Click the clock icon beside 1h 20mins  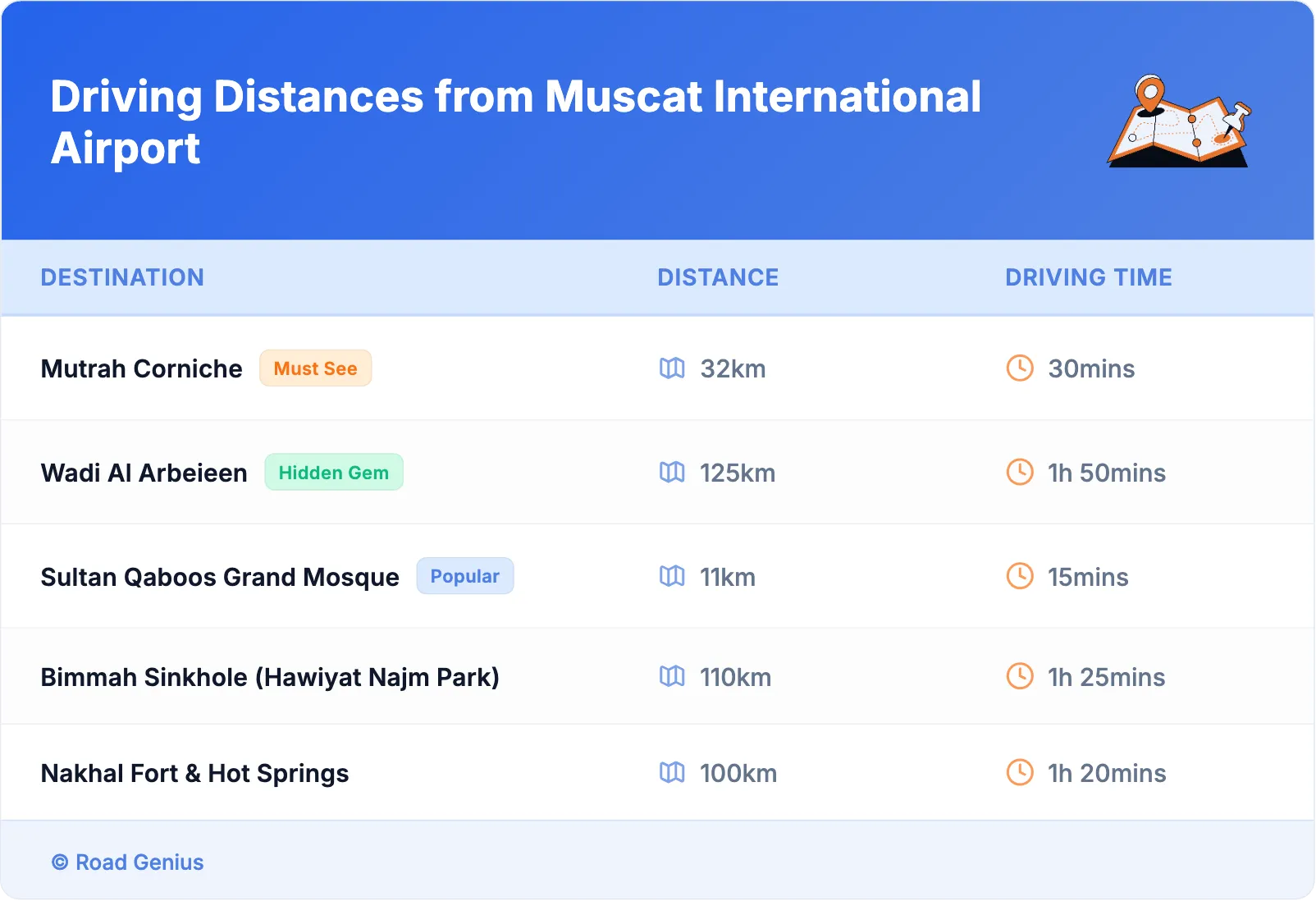tap(1020, 773)
